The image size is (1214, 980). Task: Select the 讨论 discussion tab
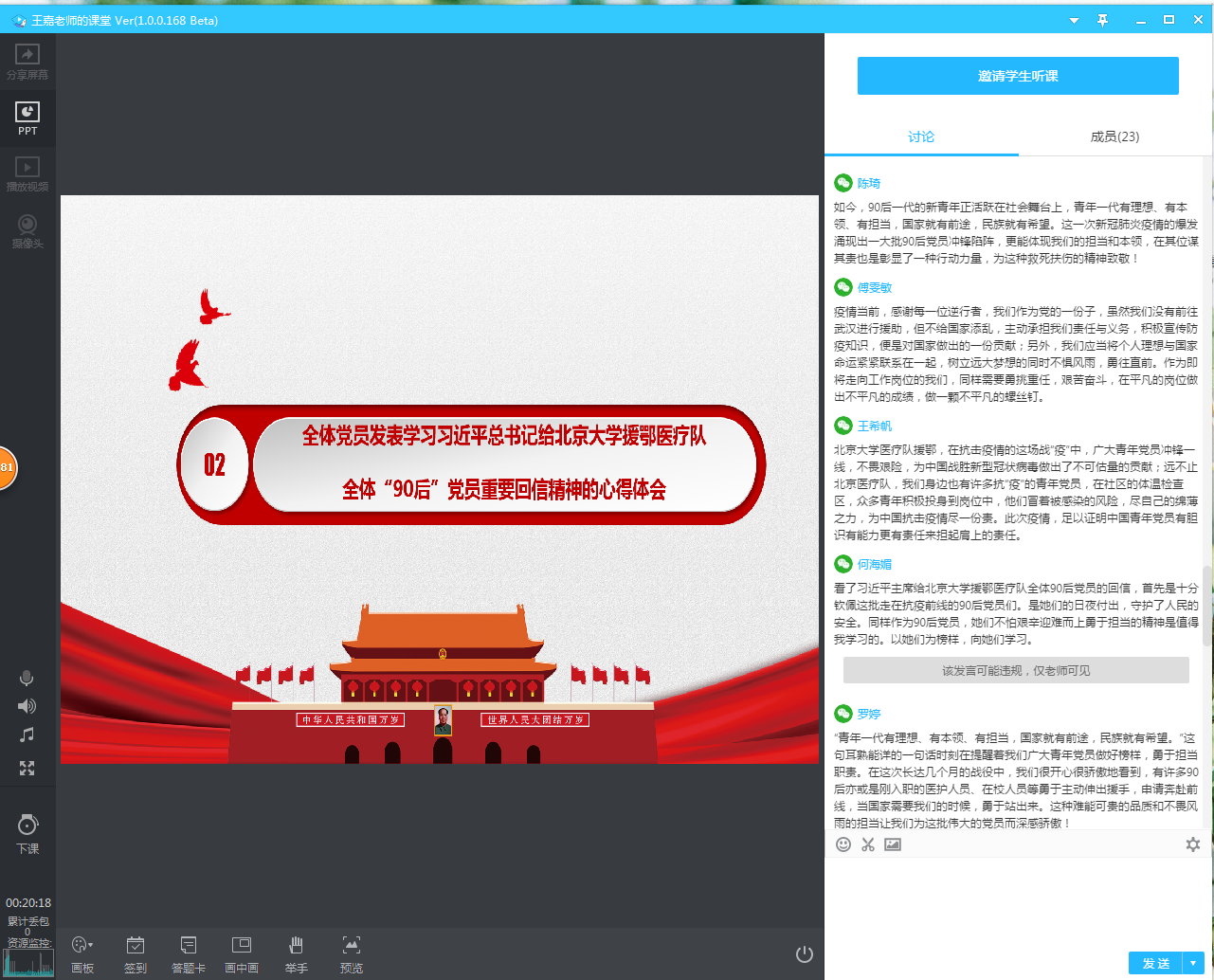921,136
